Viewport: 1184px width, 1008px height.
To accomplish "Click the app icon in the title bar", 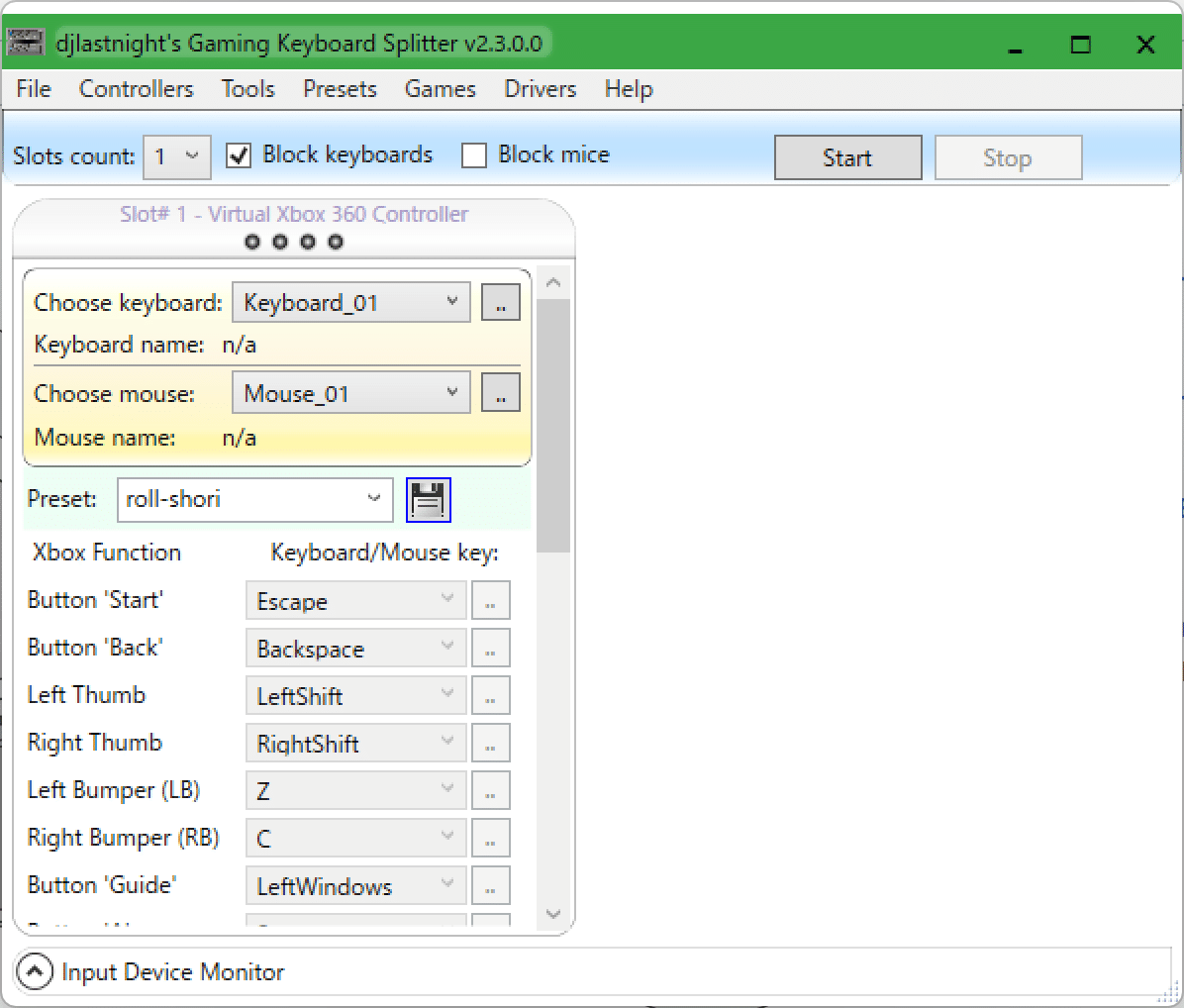I will pos(25,43).
